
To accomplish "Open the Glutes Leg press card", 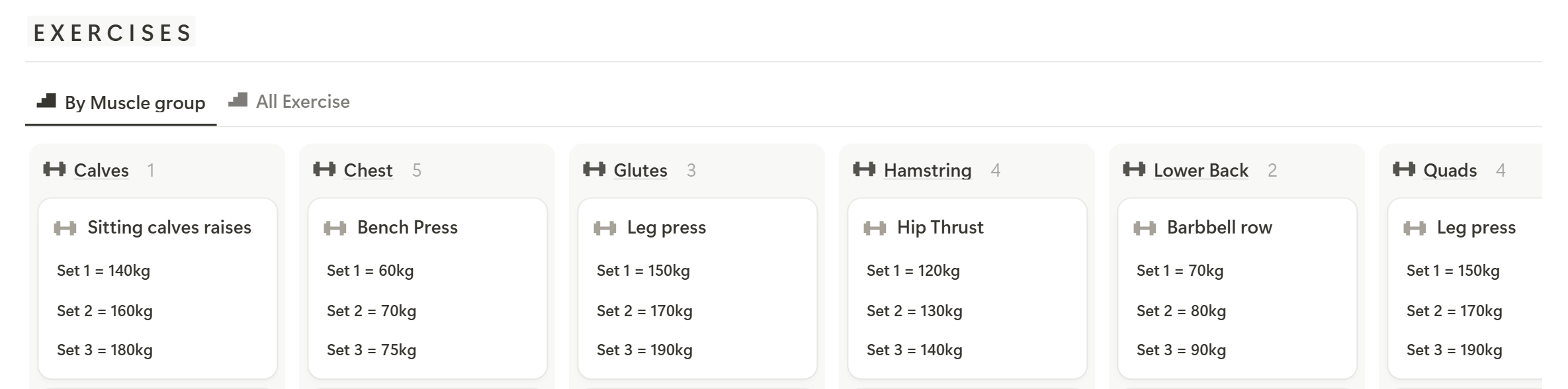I will click(697, 288).
